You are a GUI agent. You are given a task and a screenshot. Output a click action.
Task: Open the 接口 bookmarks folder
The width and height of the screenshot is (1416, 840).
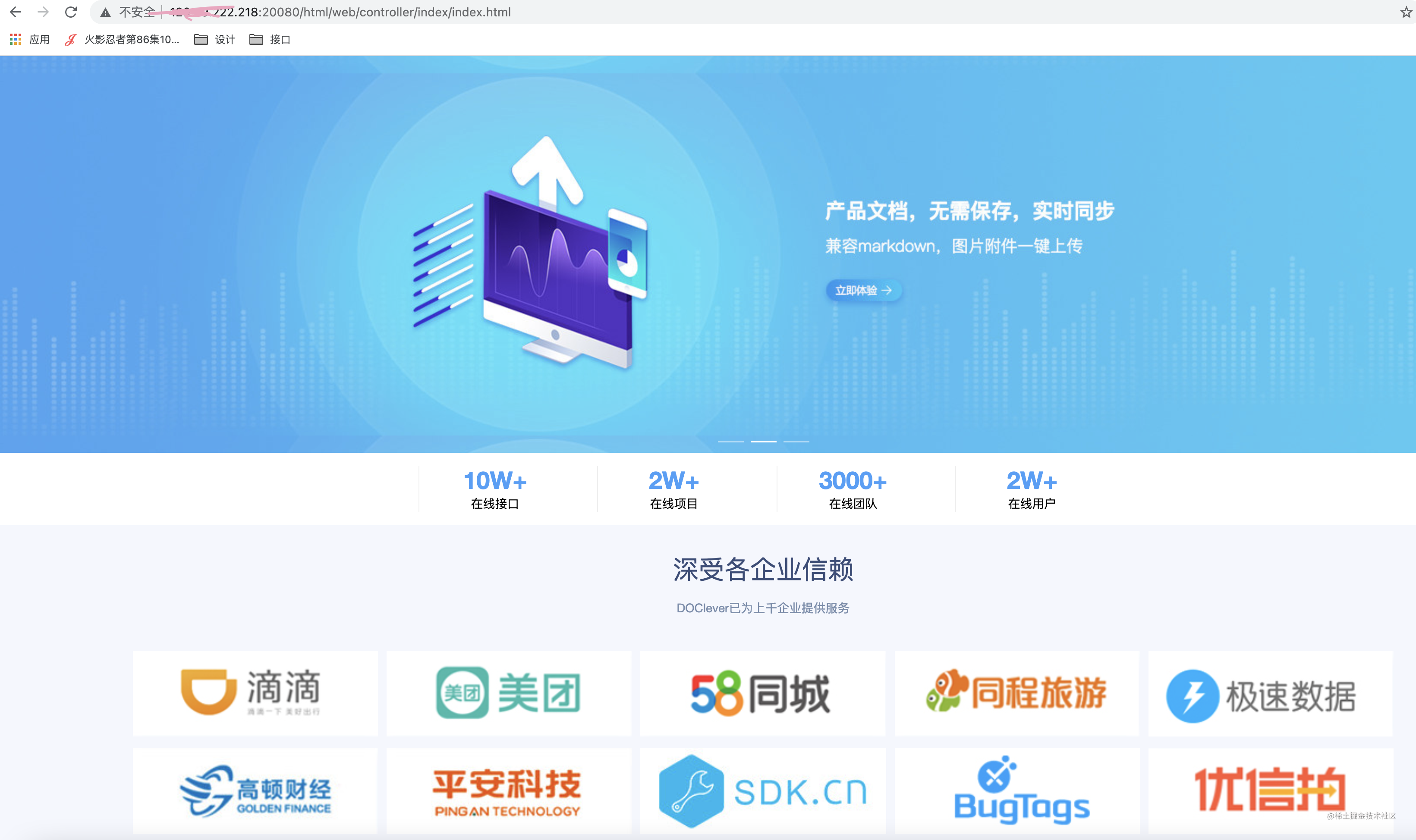pos(270,39)
